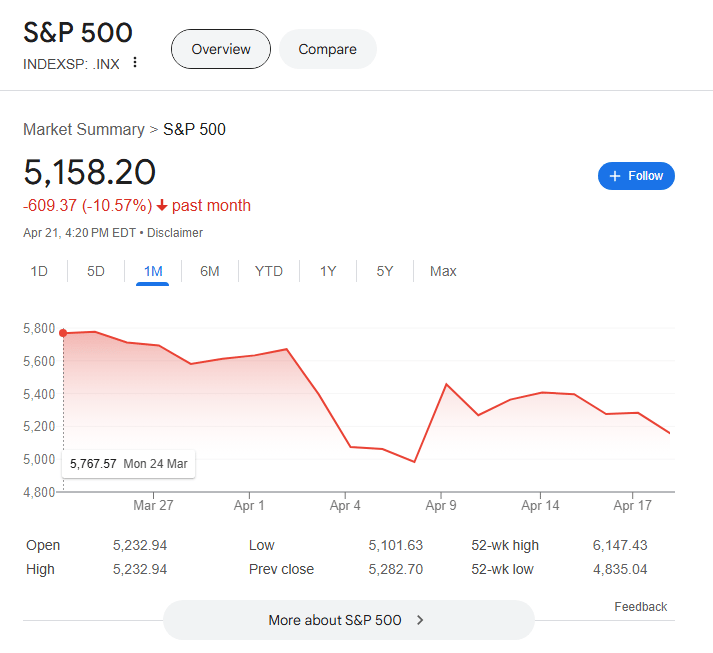
Task: Select the YTD time range
Action: pos(268,271)
